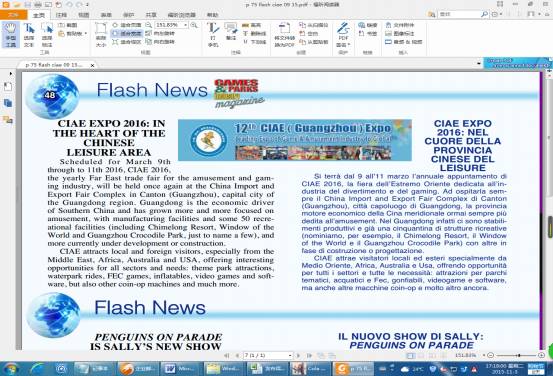Click the Typewriter tool icon
The width and height of the screenshot is (553, 376).
click(213, 34)
